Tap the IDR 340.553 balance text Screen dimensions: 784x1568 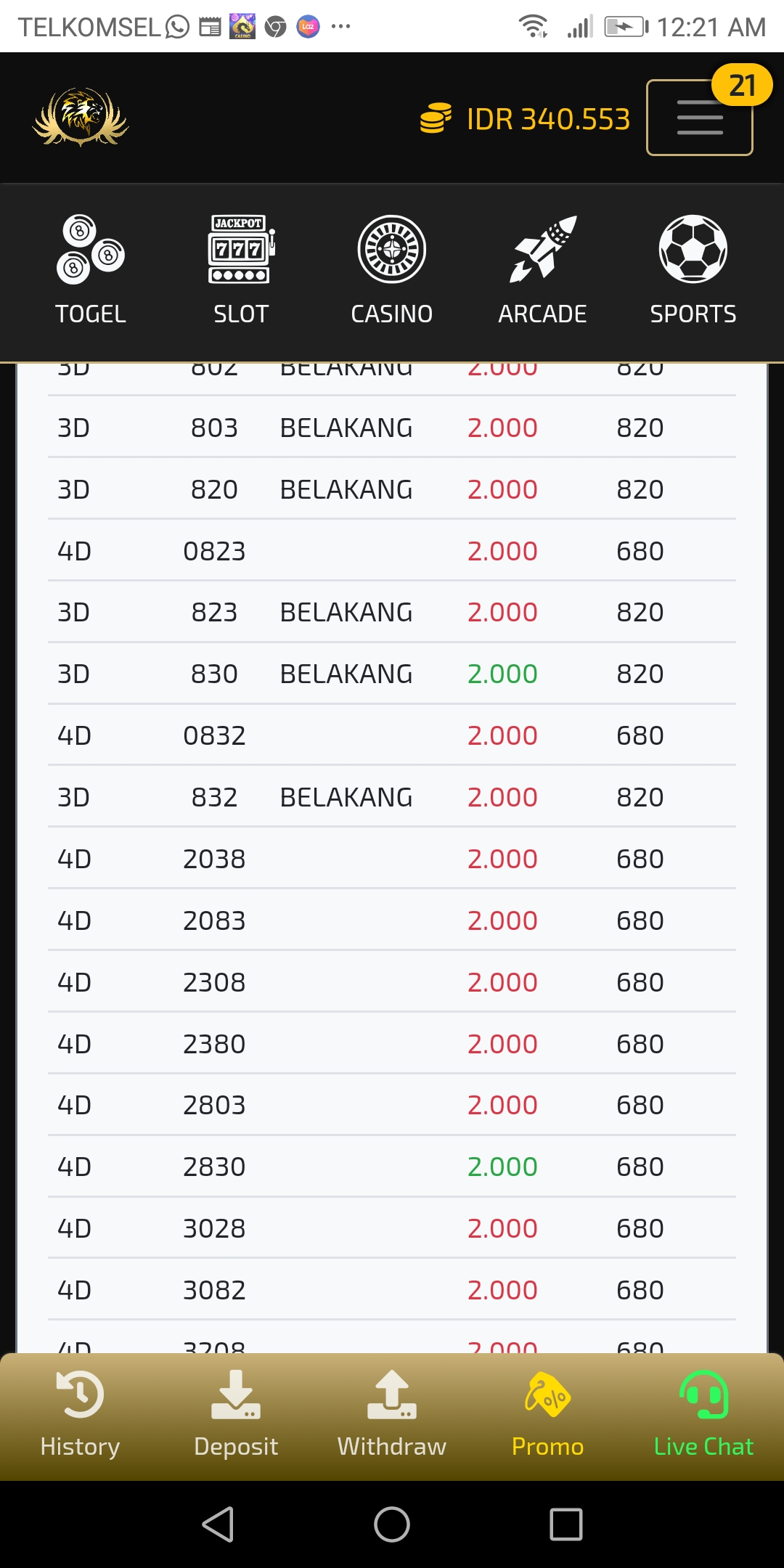548,119
